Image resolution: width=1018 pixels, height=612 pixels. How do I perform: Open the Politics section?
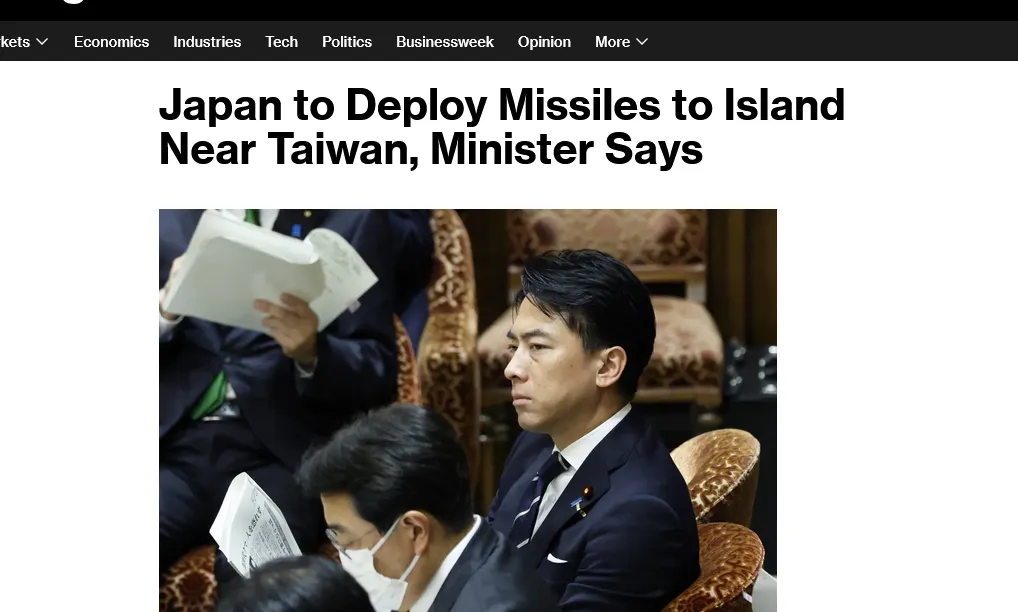[347, 42]
